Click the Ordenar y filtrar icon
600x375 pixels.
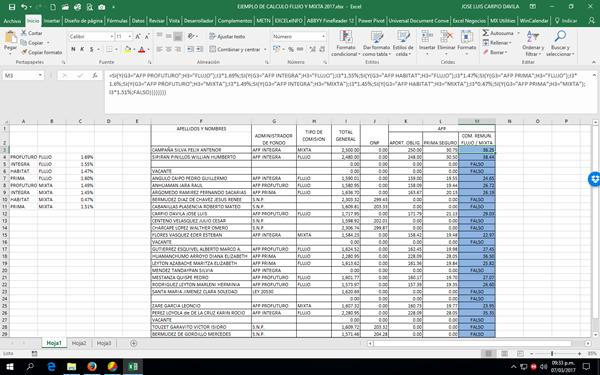(x=533, y=37)
